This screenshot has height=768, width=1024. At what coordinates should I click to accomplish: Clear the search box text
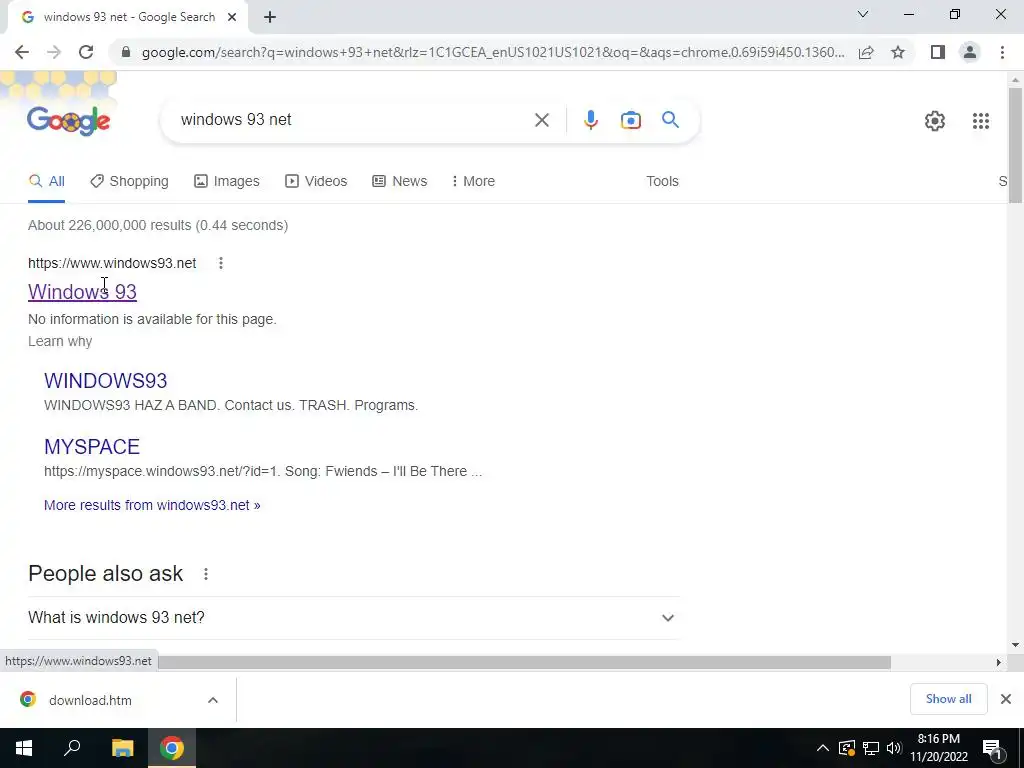(x=541, y=120)
